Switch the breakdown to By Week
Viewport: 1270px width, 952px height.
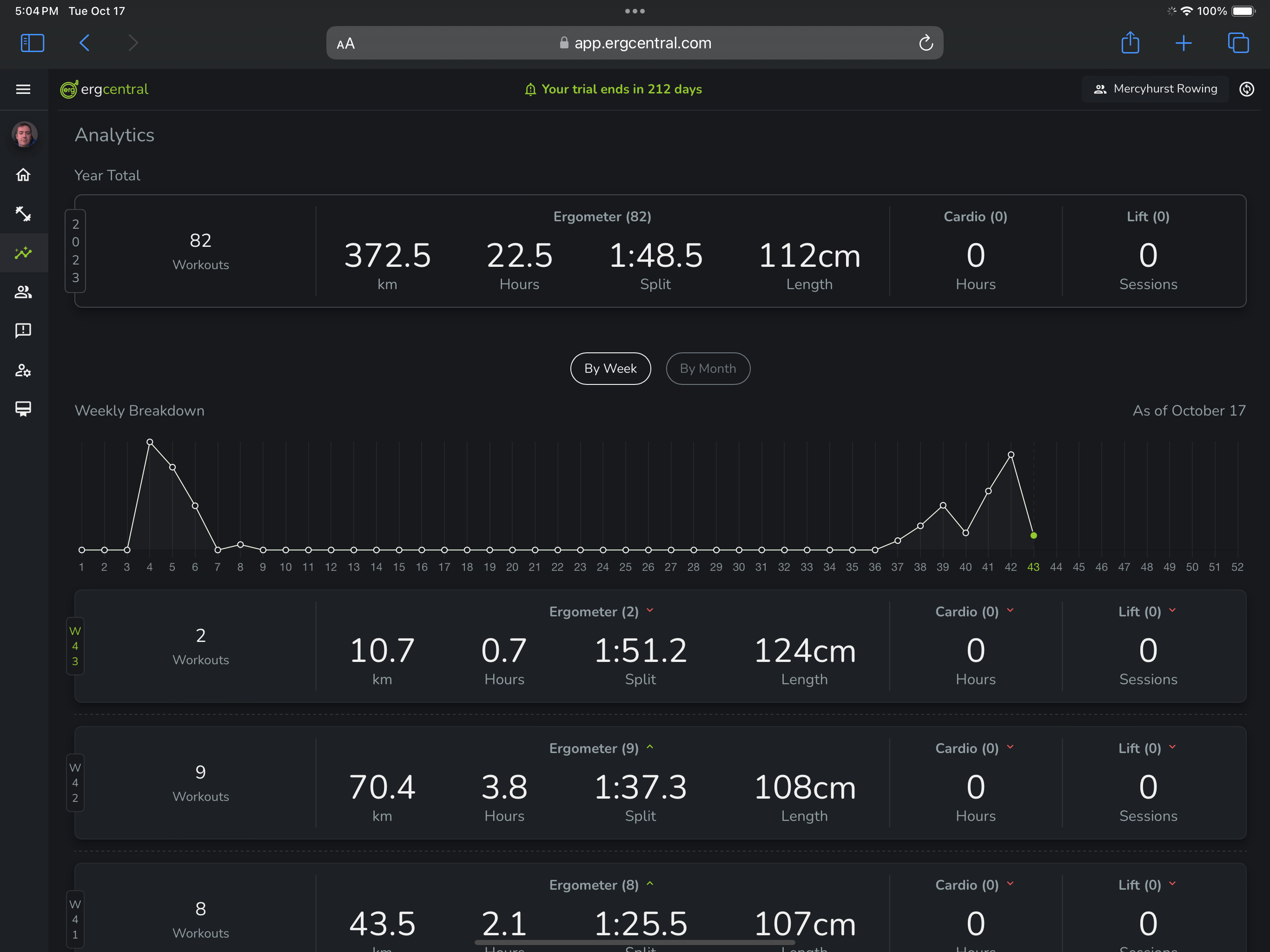point(610,369)
